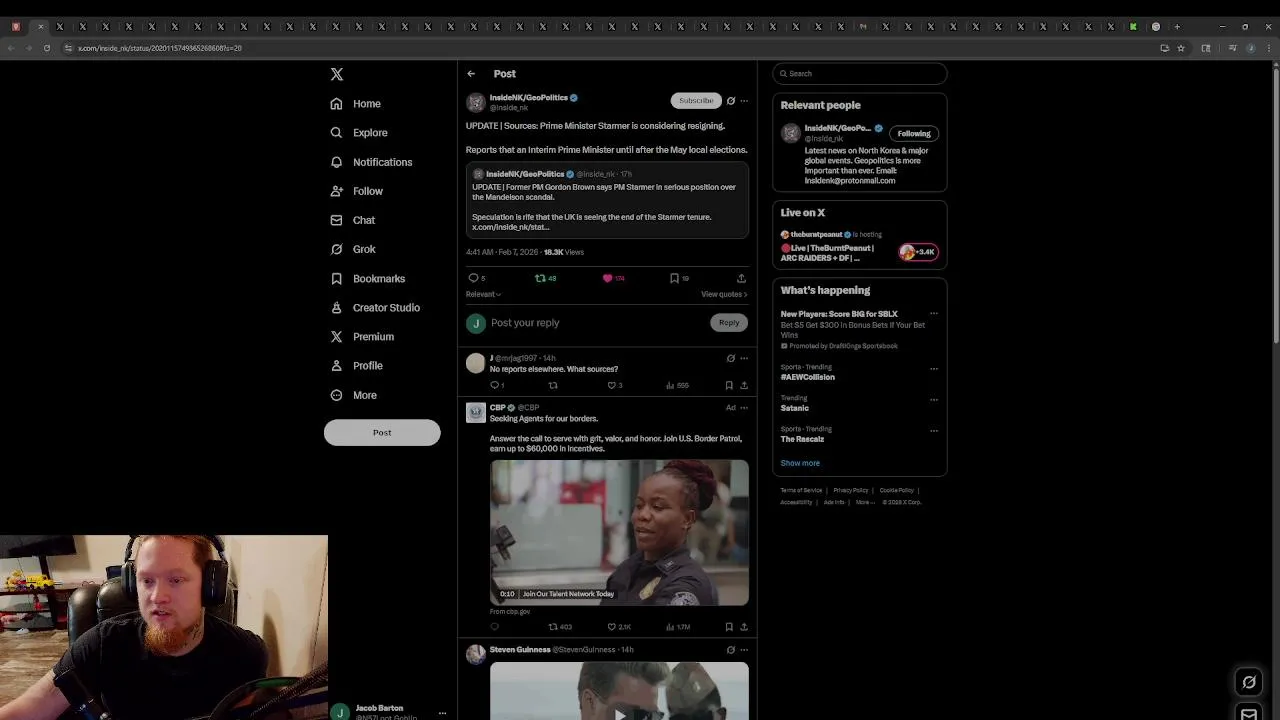
Task: Open Profile in sidebar
Action: tap(357, 366)
